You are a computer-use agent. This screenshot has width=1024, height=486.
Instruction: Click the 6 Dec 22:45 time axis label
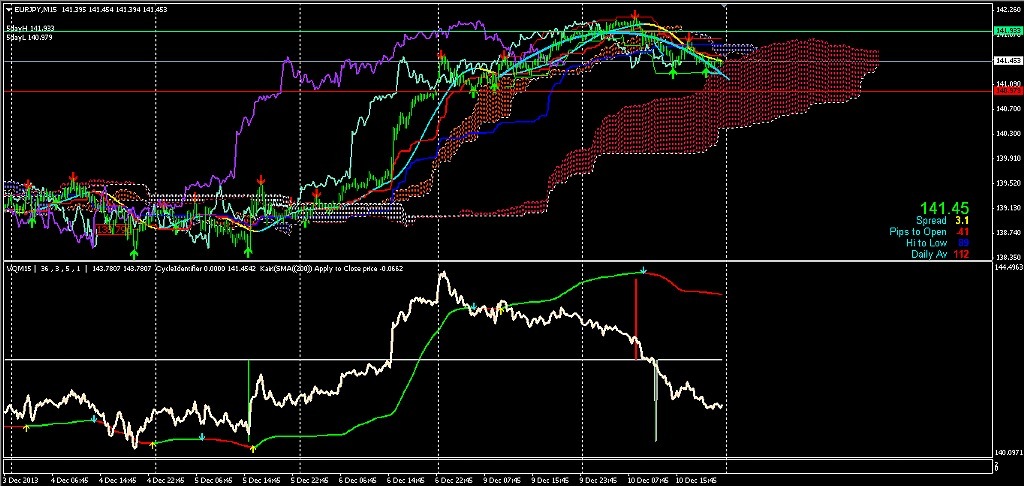point(452,479)
